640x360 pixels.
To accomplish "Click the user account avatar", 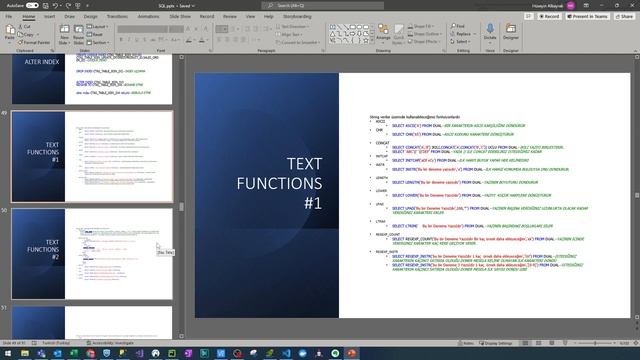I will (x=571, y=6).
